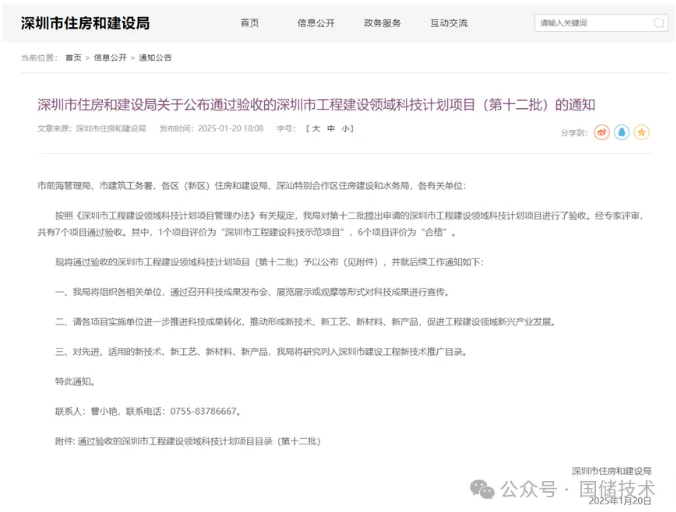The image size is (676, 512).
Task: Click the contact name 曹小艳
Action: pyautogui.click(x=104, y=411)
